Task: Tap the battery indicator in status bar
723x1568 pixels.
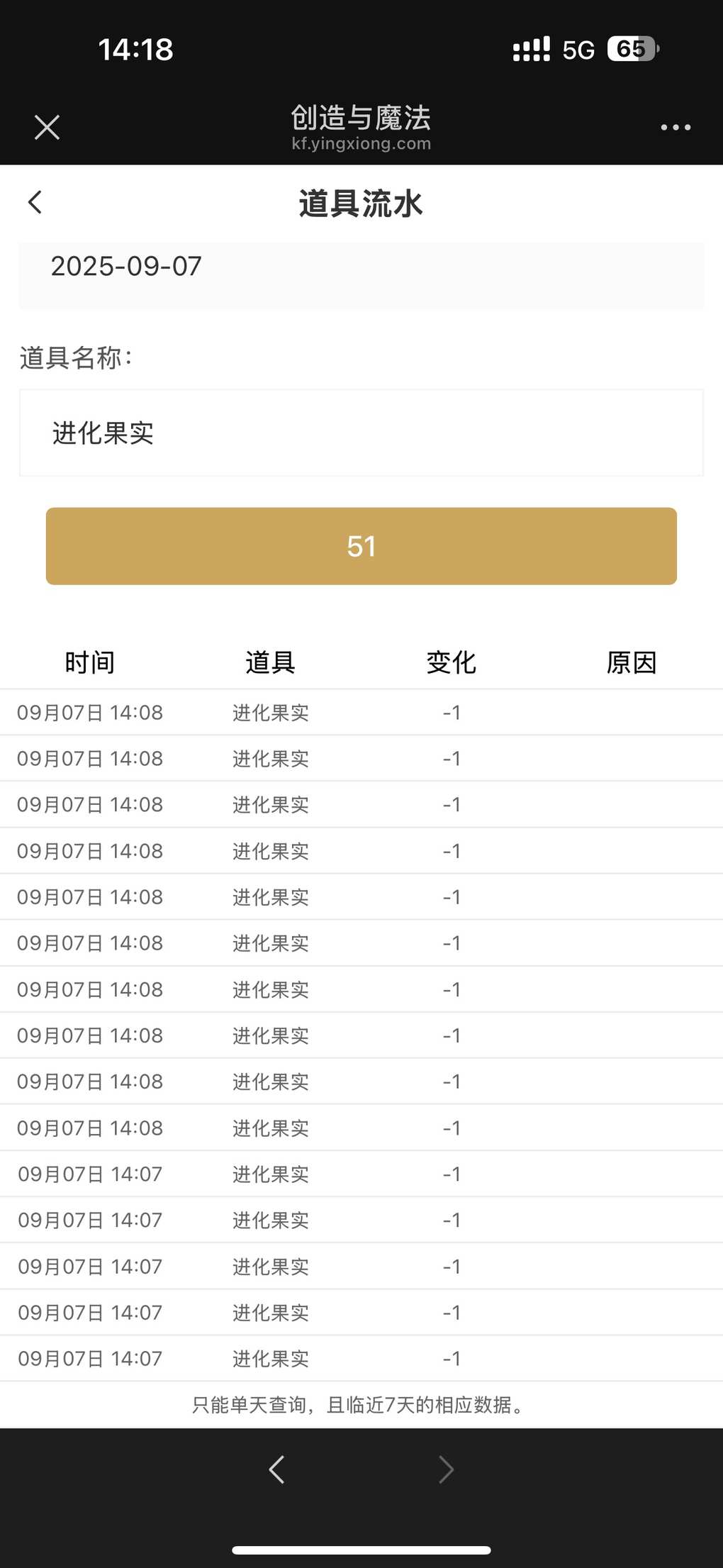Action: pos(633,49)
